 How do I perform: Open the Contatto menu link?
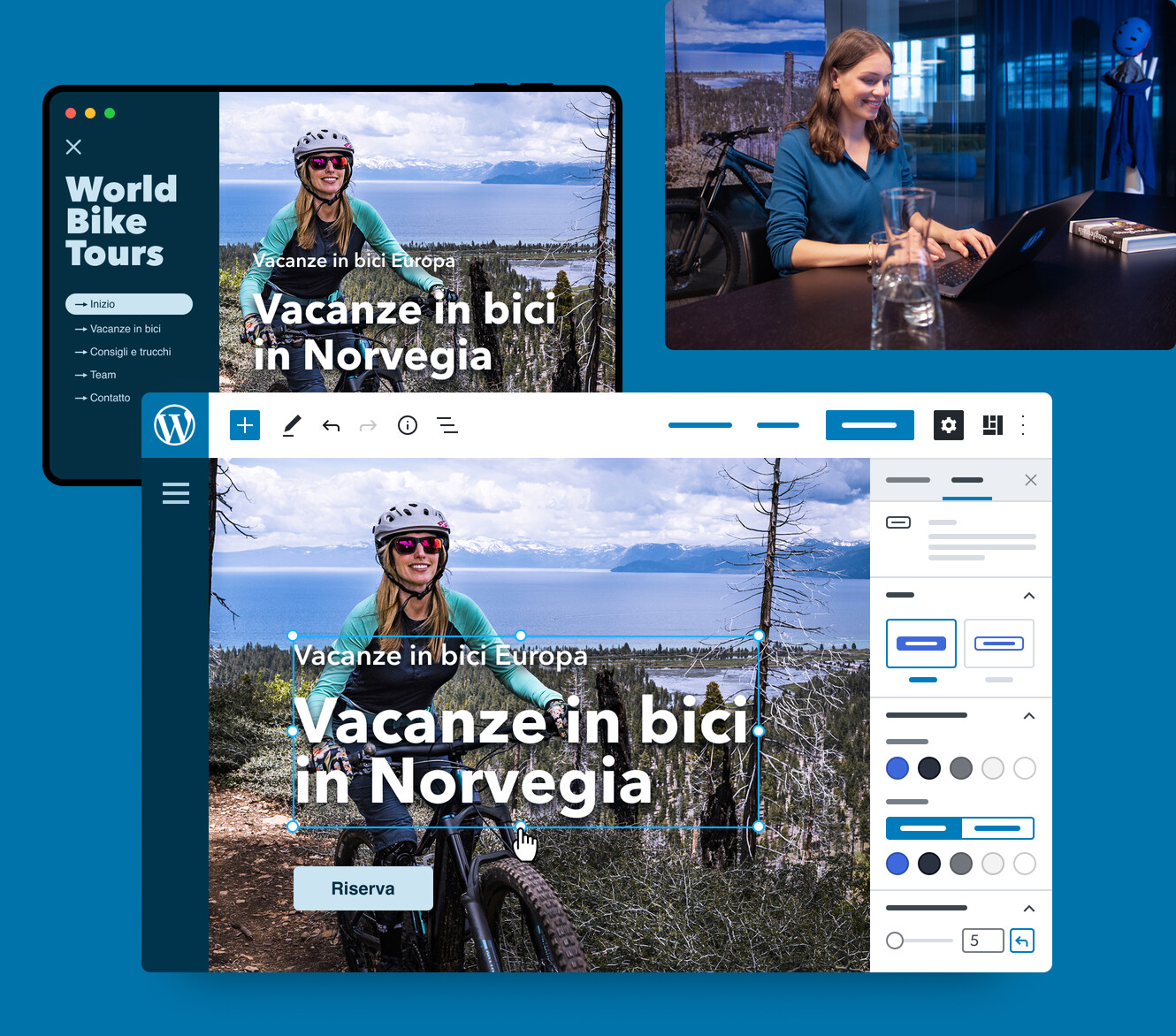(103, 398)
